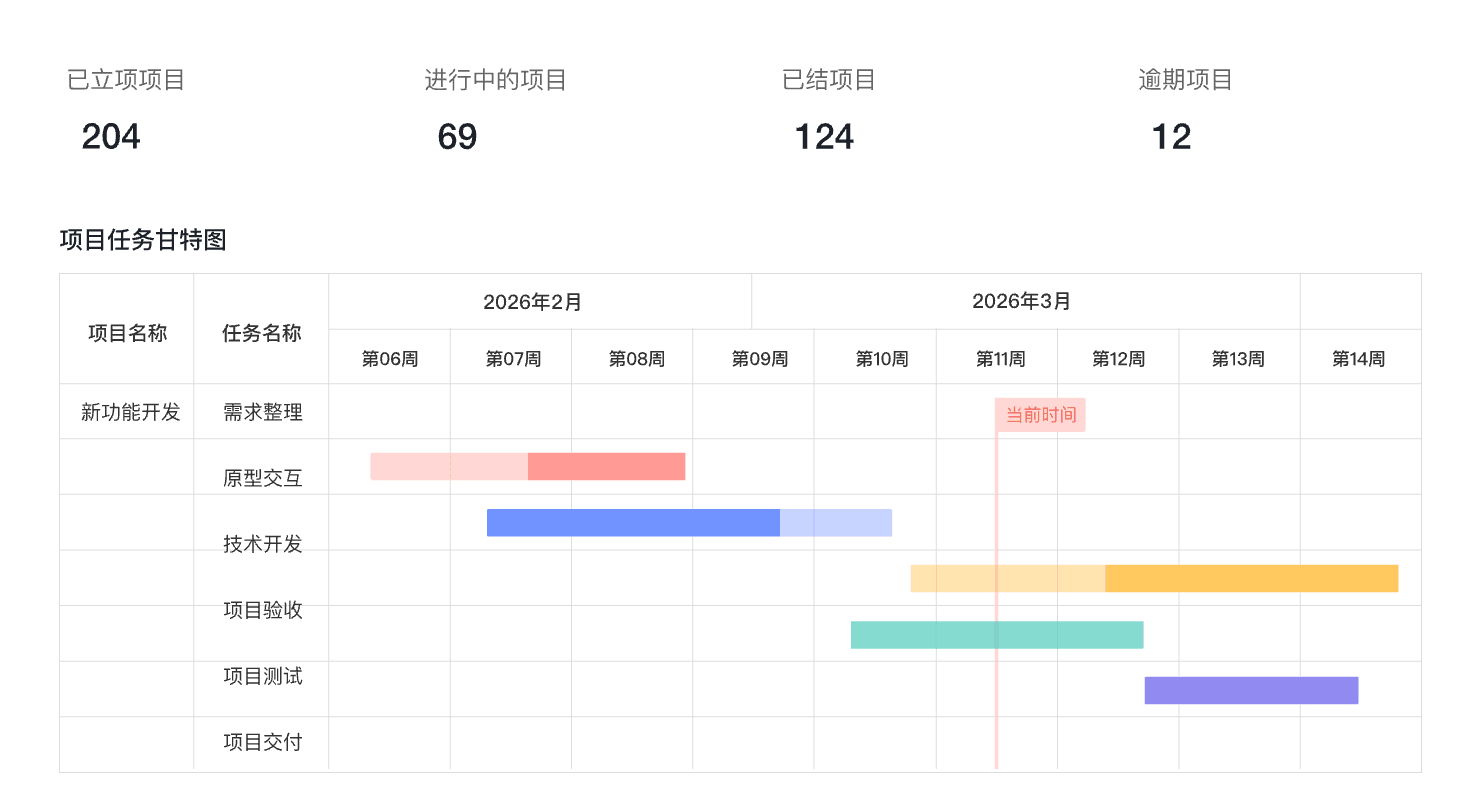Viewport: 1480px width, 804px height.
Task: Open the 进行中的项目 count of 69
Action: point(457,137)
